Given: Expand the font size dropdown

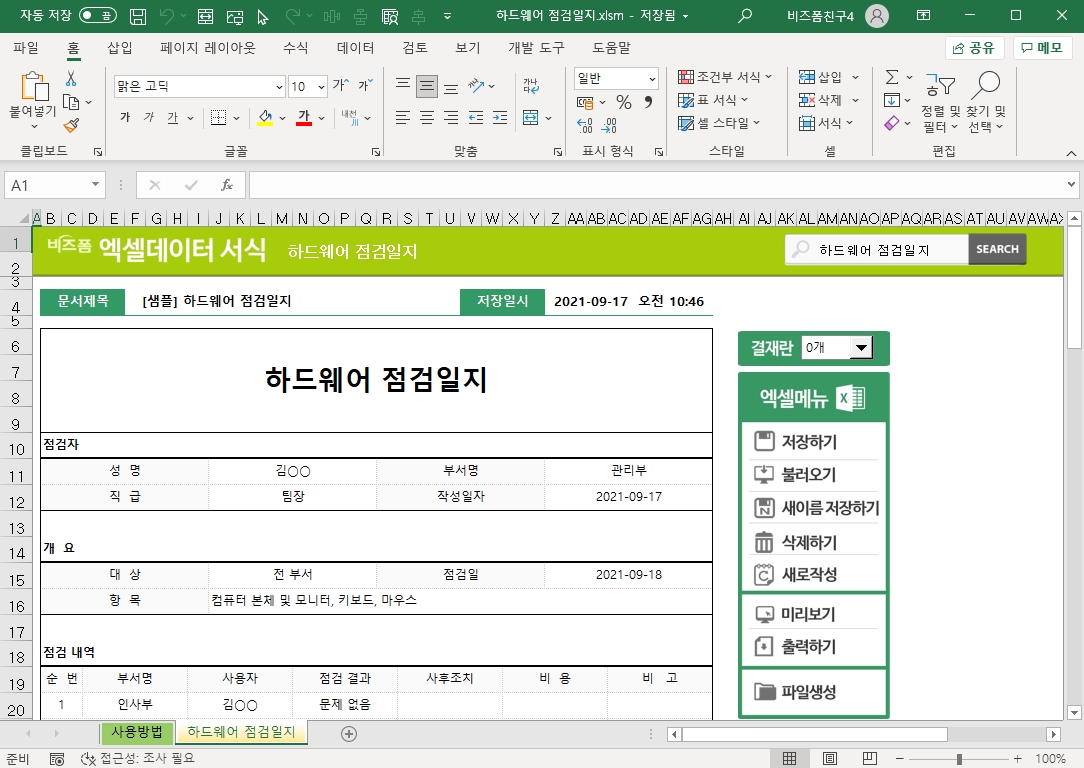Looking at the screenshot, I should [320, 87].
